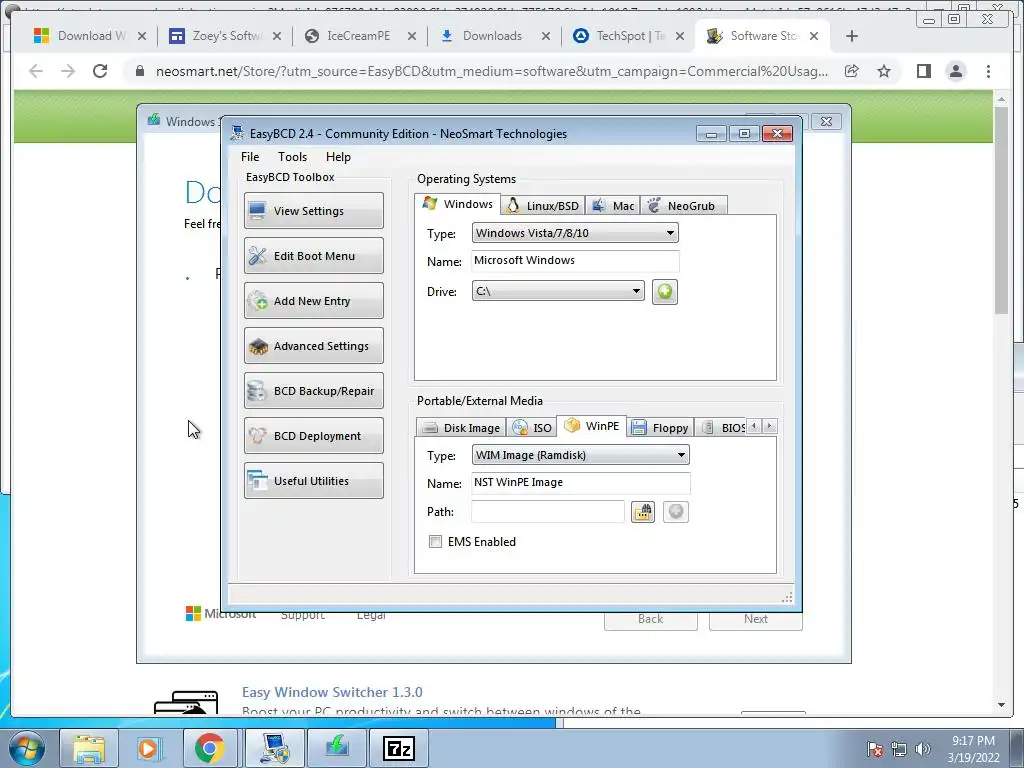Open the EasyBCD taskbar icon
The image size is (1024, 768).
pyautogui.click(x=274, y=748)
